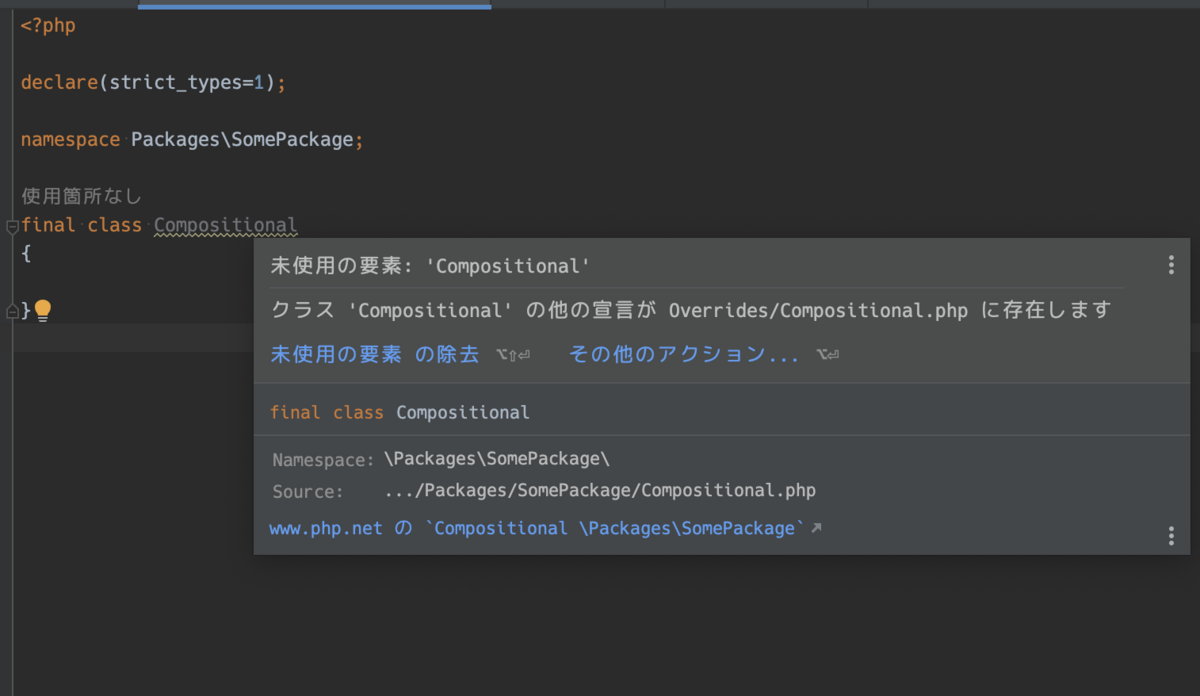This screenshot has width=1200, height=696.
Task: Collapse the class with the fold marker beside 'final class'
Action: [12, 226]
